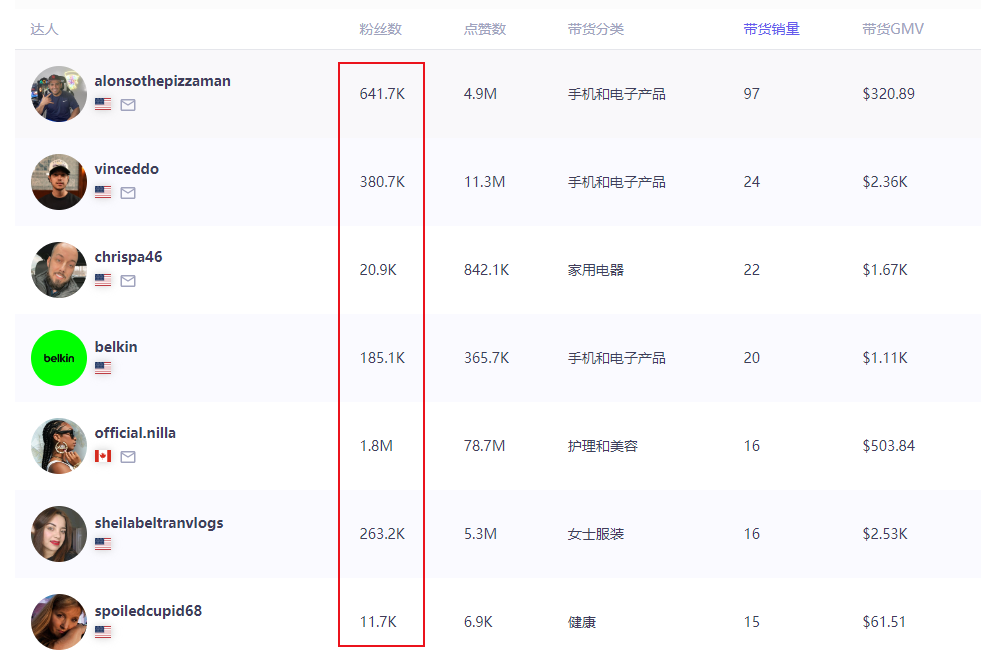Click the envelope icon under vinceddo
The height and width of the screenshot is (666, 981).
click(128, 193)
